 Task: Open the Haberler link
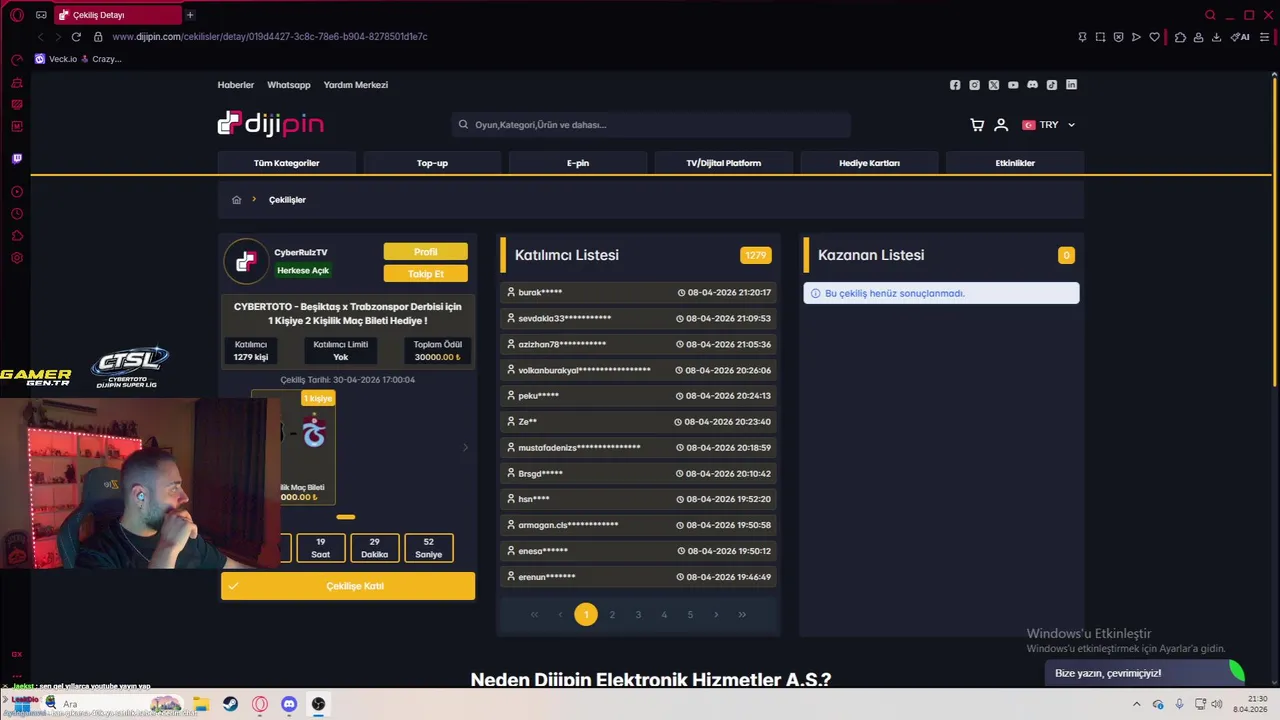[x=236, y=85]
